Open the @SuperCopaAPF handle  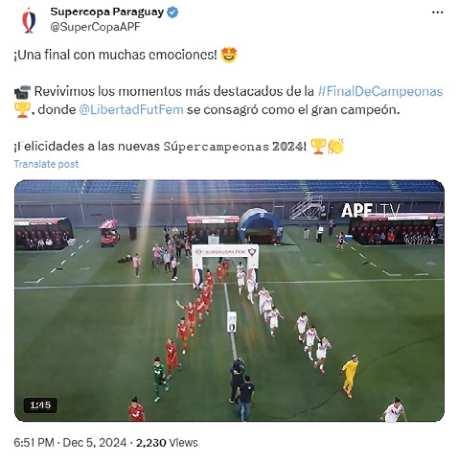coord(95,27)
